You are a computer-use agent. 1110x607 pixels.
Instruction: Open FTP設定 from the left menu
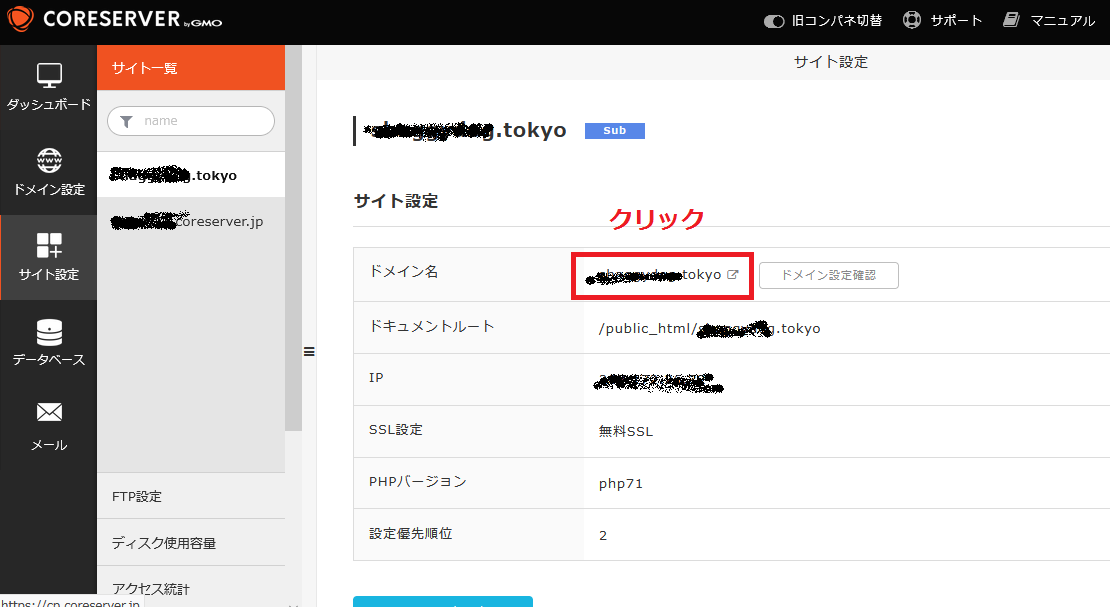[136, 495]
